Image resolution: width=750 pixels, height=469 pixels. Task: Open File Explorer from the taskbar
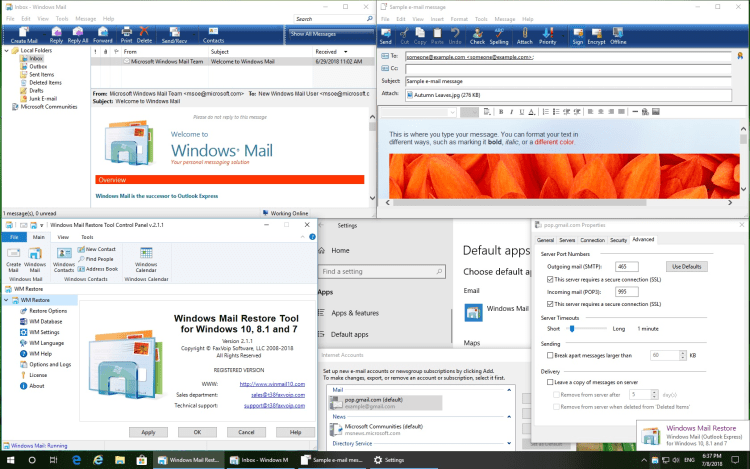pyautogui.click(x=120, y=460)
